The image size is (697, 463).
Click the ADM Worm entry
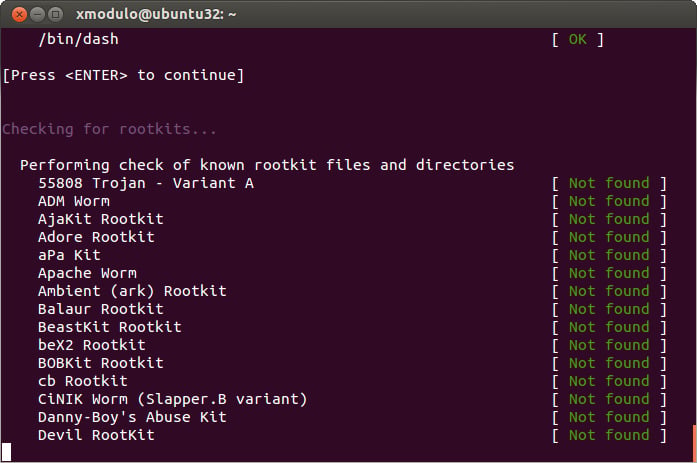[x=74, y=201]
